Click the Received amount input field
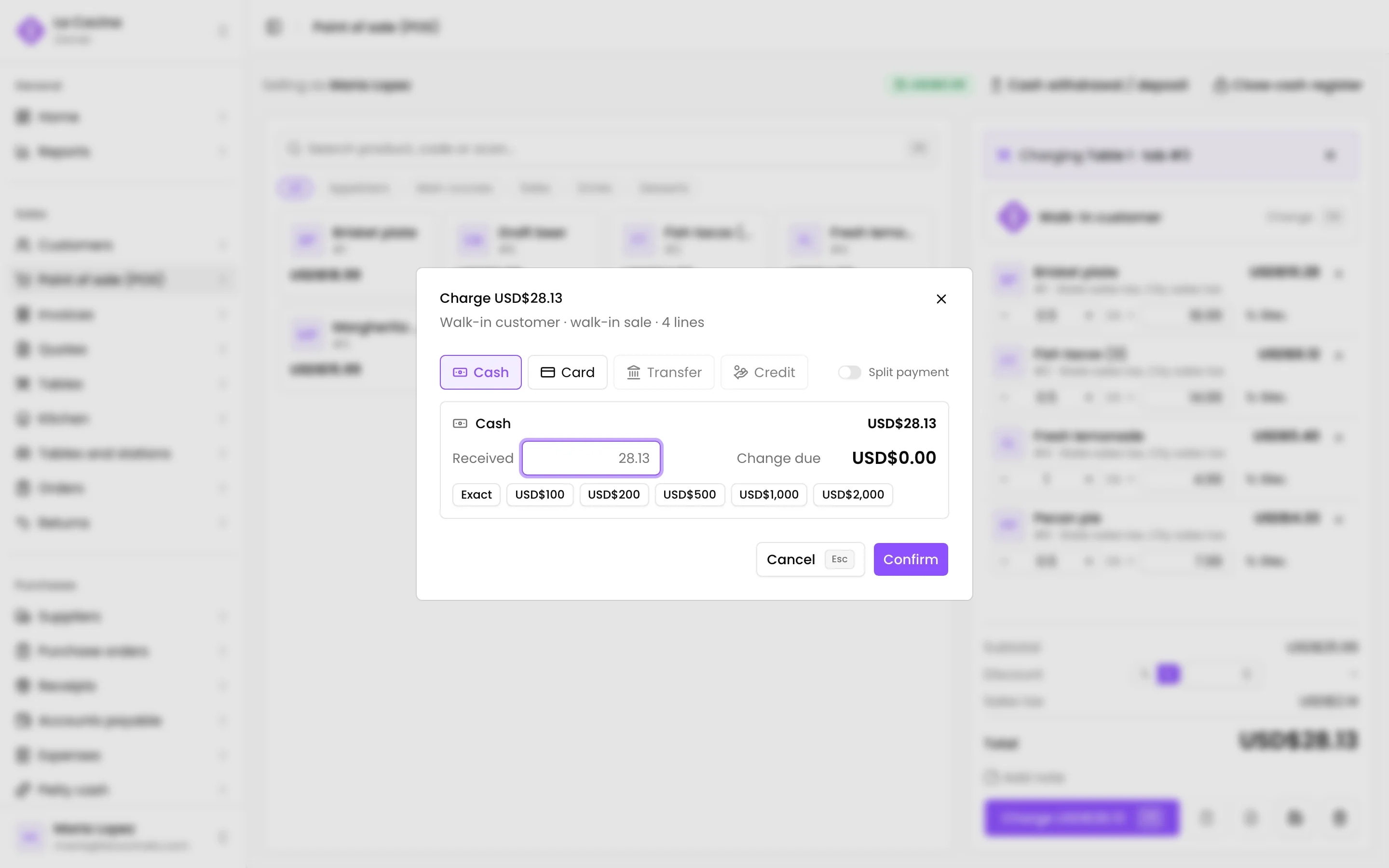Screen dimensions: 1389x868 tap(591, 458)
